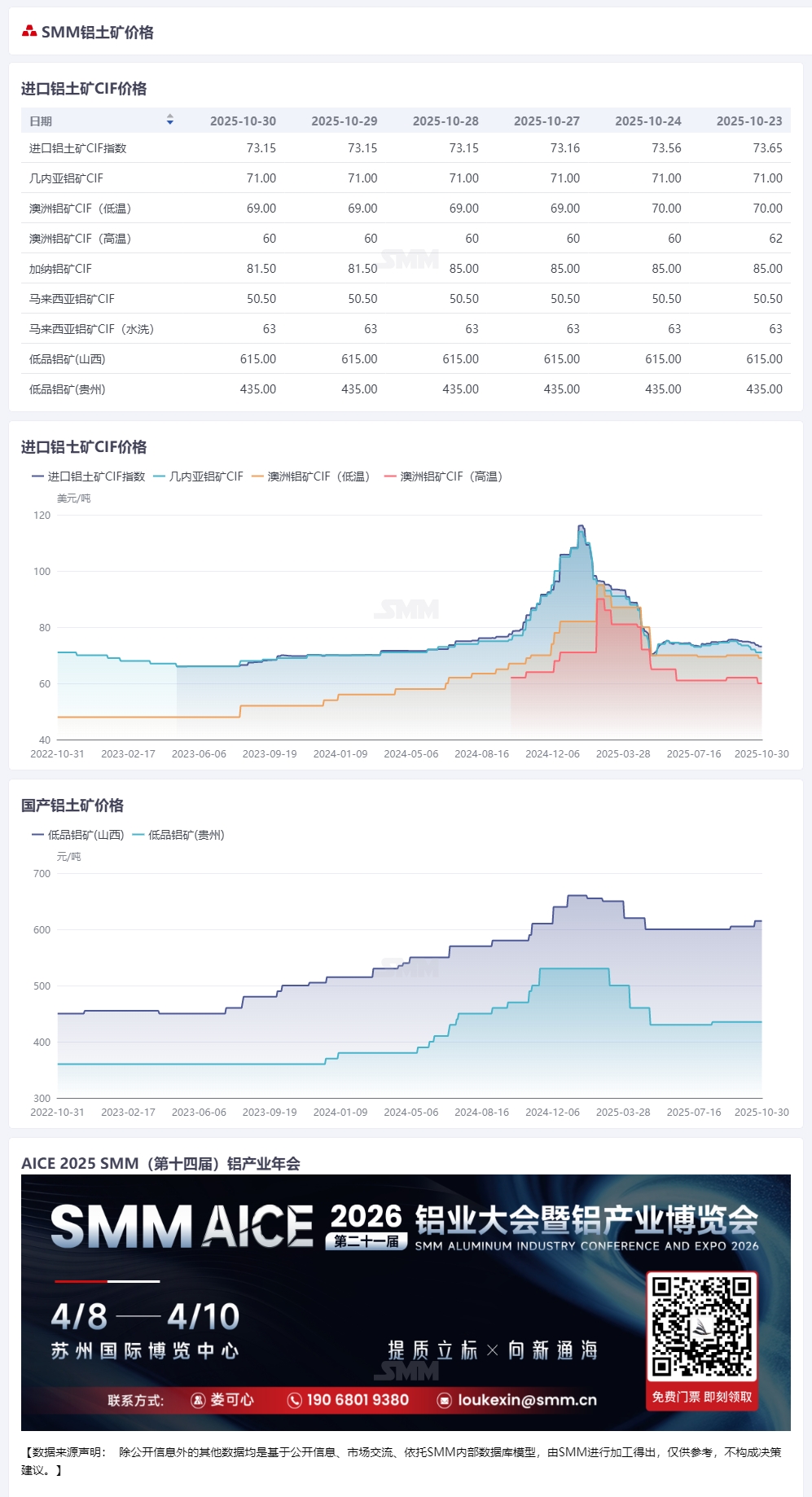Select the 2025-10-28 column header
The image size is (812, 1497).
[446, 121]
